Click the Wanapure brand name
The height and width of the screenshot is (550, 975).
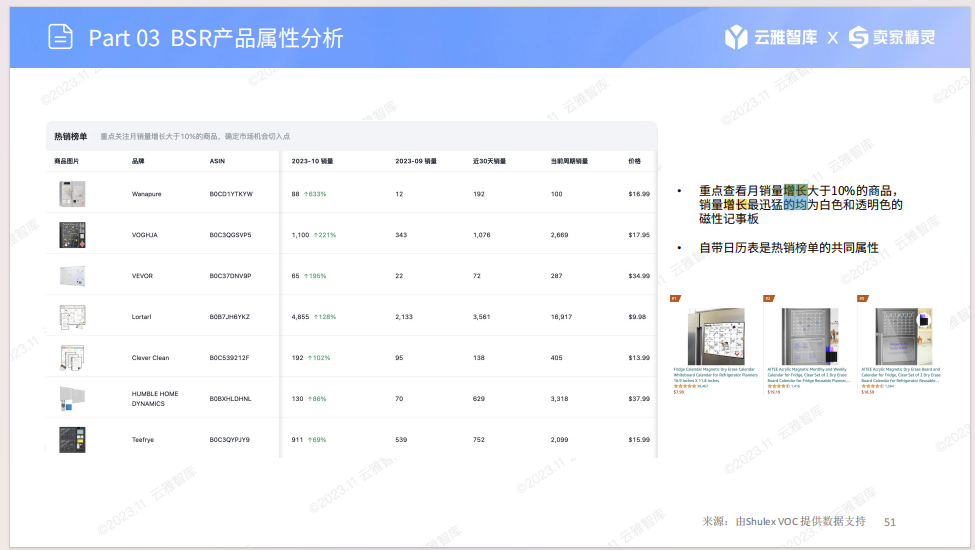tap(147, 194)
